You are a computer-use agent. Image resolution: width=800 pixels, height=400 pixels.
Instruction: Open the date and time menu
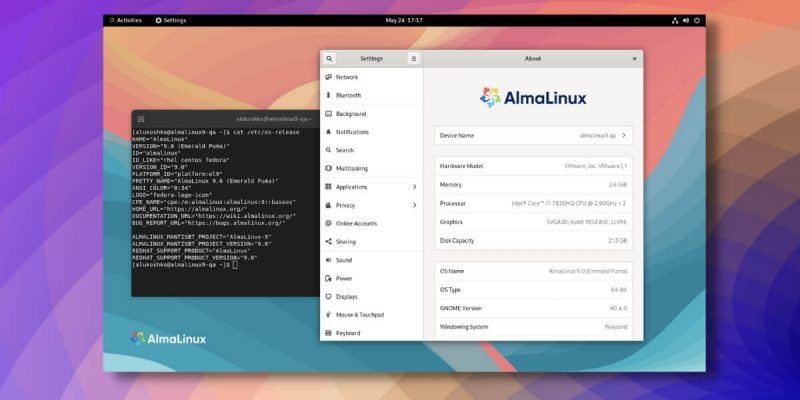(x=404, y=20)
